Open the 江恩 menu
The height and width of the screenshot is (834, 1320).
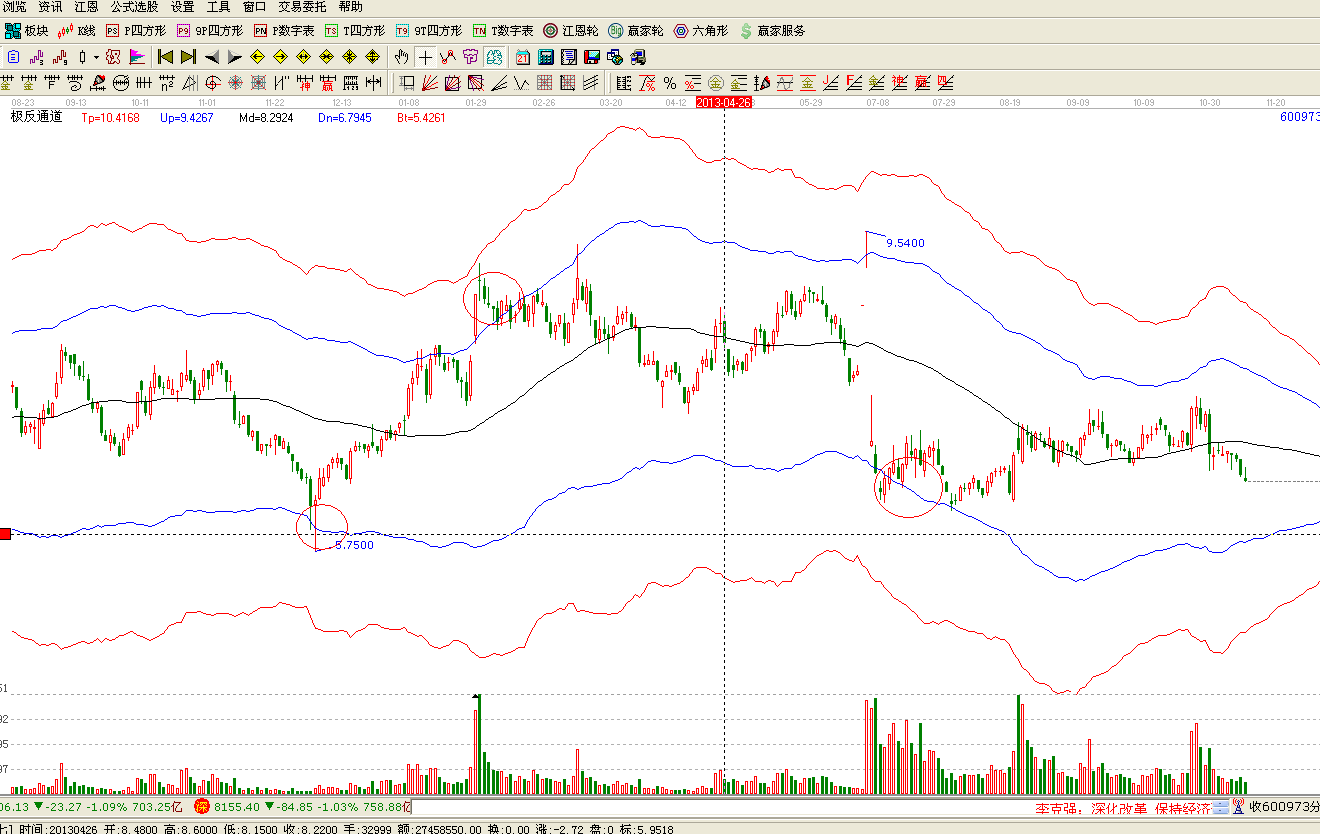(x=86, y=7)
